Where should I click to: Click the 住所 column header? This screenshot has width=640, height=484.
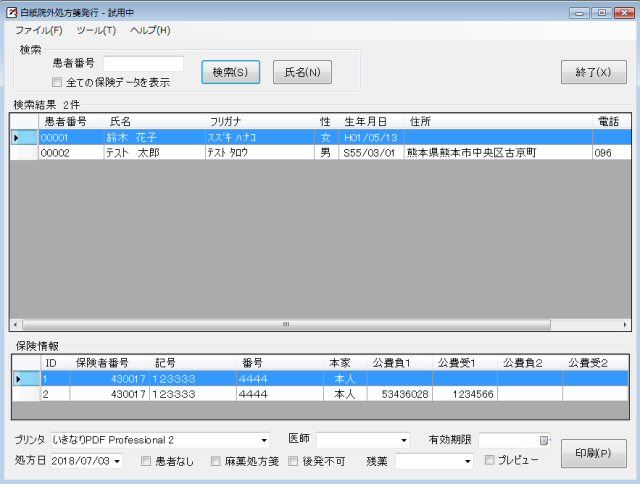[498, 121]
